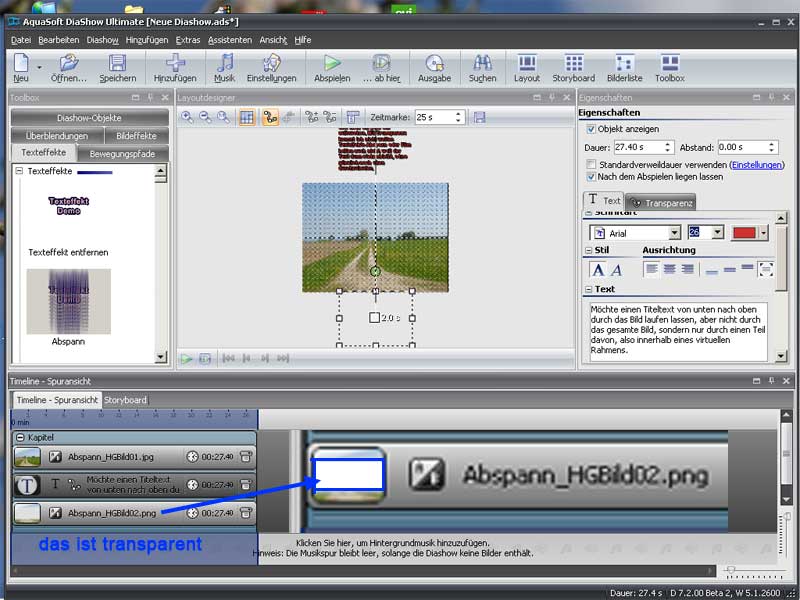Switch to the Transparenz tab
Viewport: 800px width, 600px height.
661,203
